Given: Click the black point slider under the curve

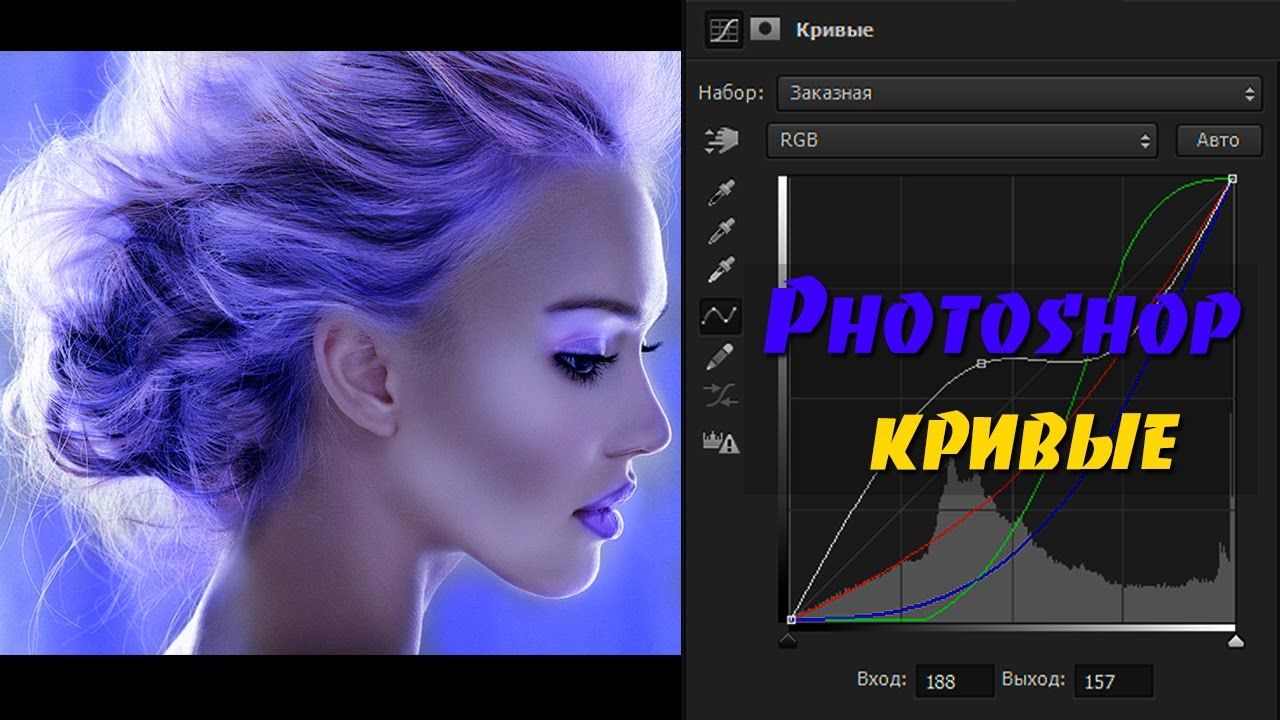Looking at the screenshot, I should tap(788, 640).
